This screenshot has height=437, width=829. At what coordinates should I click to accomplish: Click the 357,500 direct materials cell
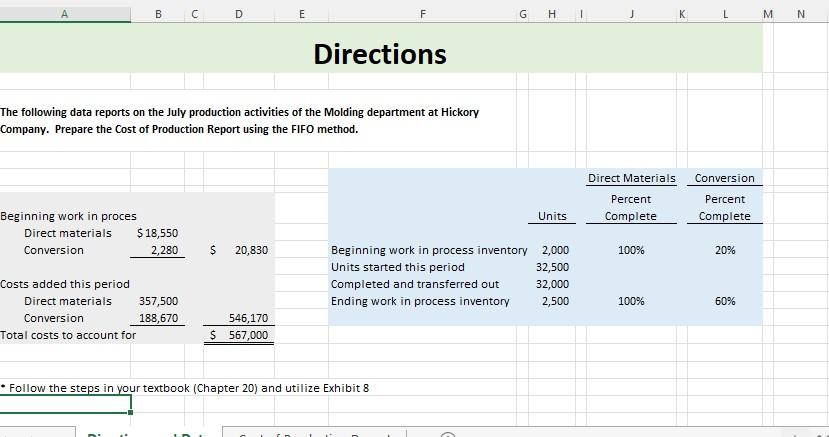click(159, 301)
